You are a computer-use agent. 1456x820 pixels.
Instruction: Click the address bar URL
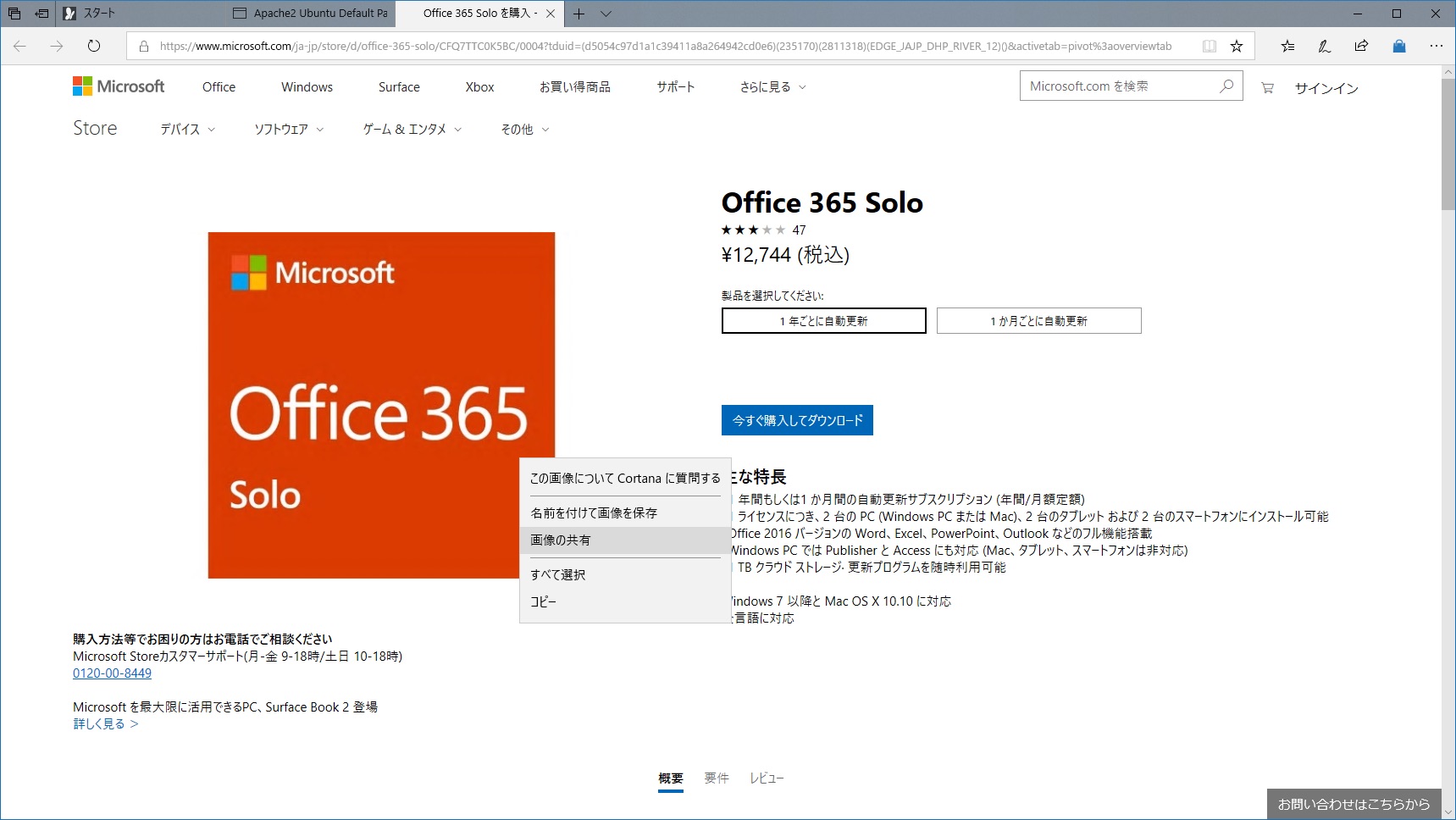(x=666, y=47)
